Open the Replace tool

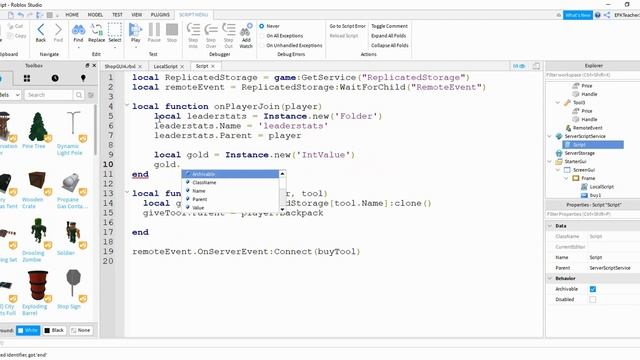coord(97,30)
